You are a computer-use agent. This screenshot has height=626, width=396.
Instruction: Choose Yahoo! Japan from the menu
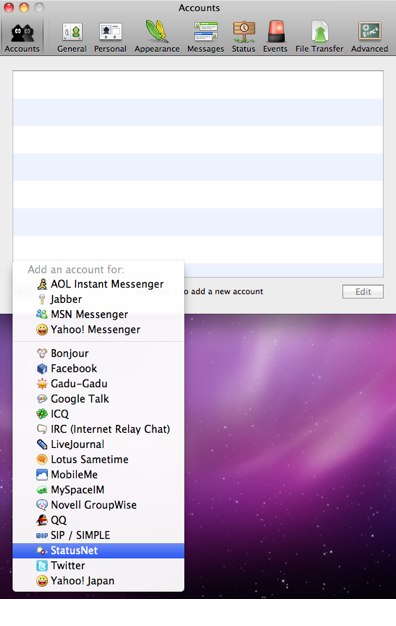coord(98,581)
